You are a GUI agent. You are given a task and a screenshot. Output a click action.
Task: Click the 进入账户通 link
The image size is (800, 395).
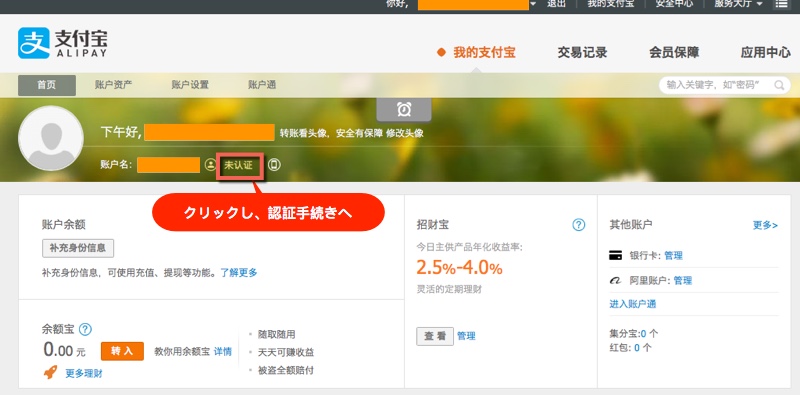click(633, 304)
